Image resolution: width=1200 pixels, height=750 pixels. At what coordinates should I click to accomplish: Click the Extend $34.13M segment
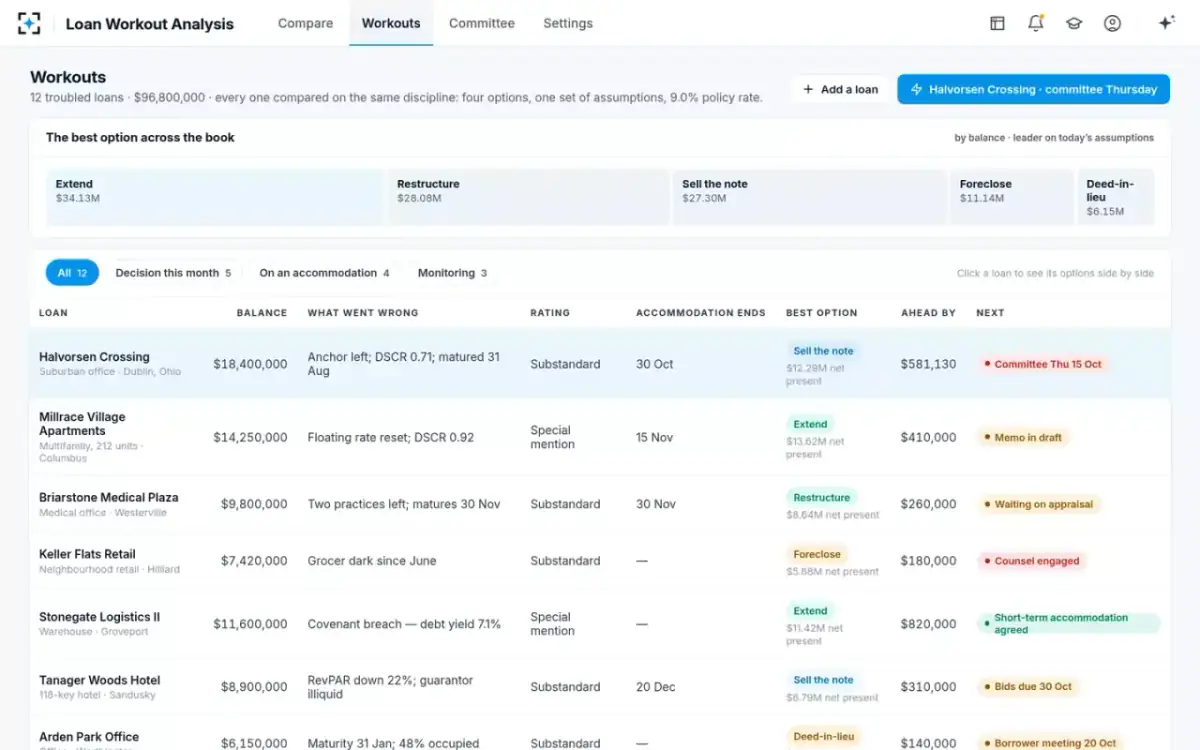pyautogui.click(x=214, y=197)
